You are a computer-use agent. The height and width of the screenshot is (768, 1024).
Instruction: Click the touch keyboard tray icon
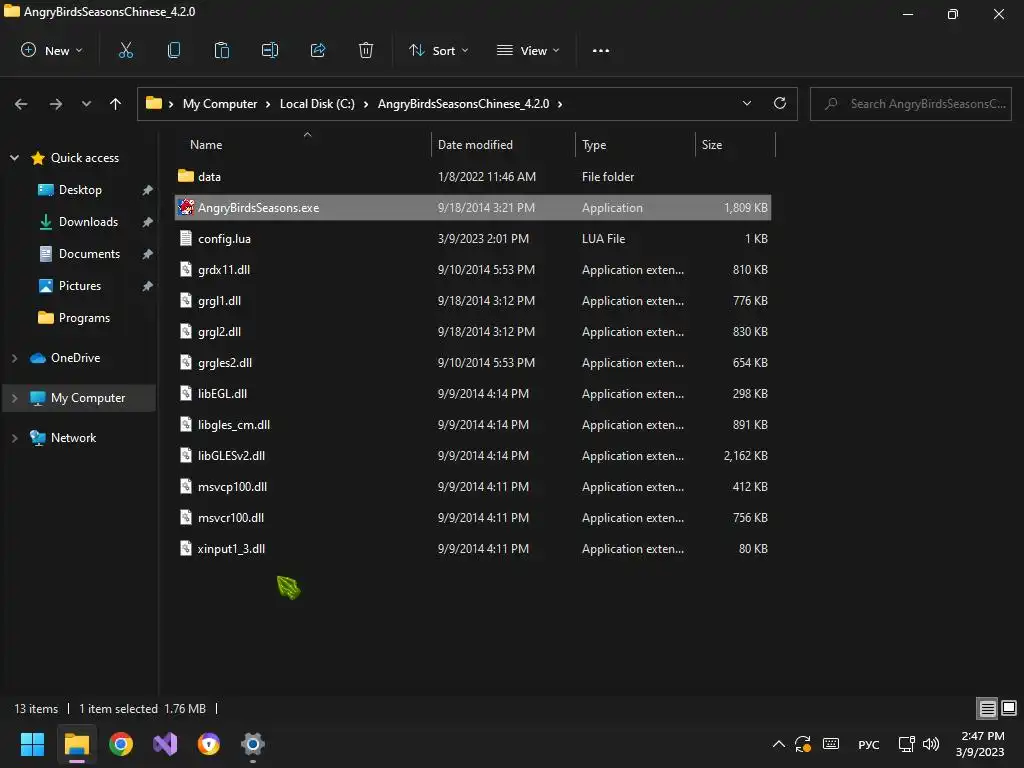tap(831, 744)
